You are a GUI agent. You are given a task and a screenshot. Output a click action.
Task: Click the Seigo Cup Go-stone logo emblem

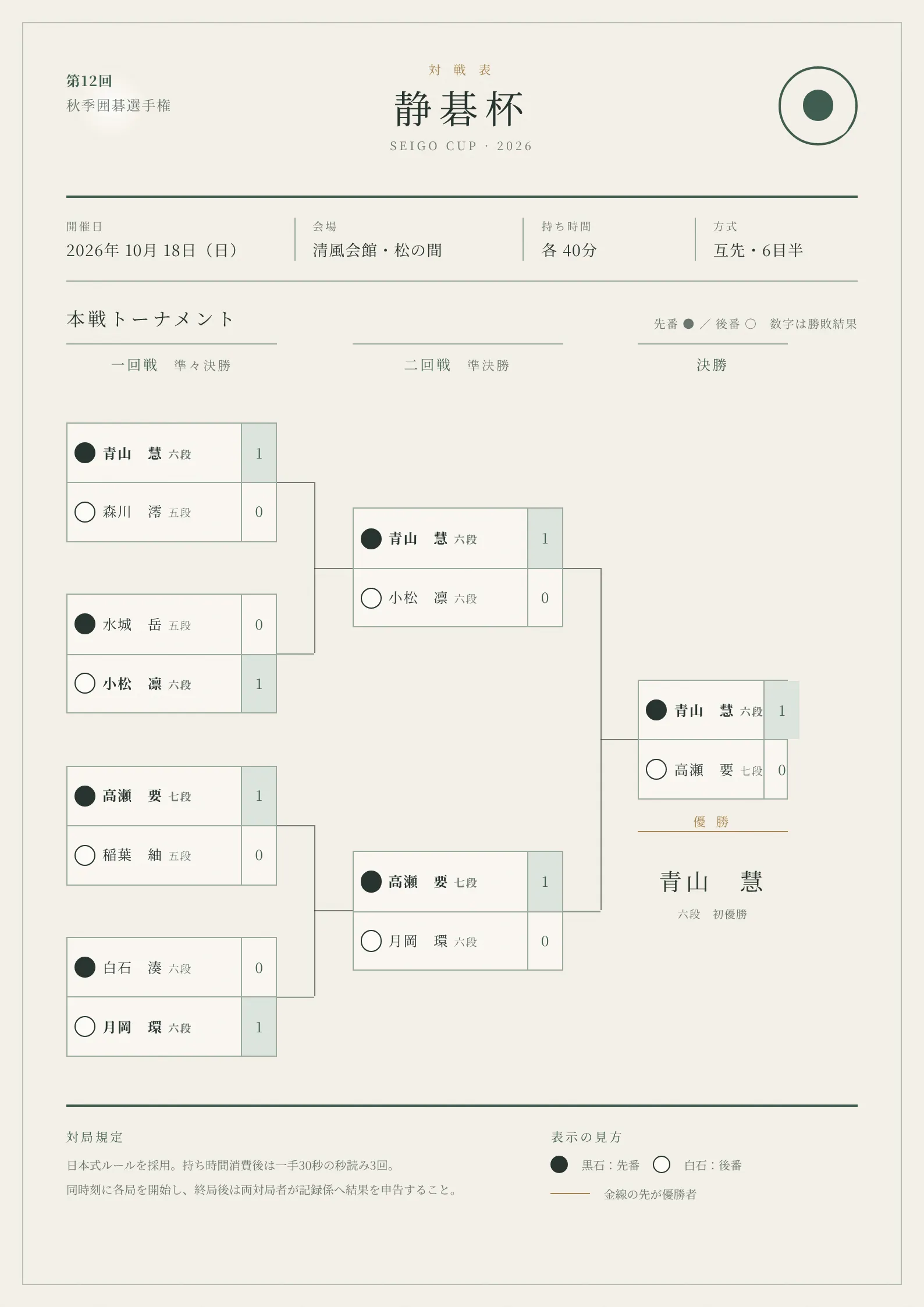[818, 106]
